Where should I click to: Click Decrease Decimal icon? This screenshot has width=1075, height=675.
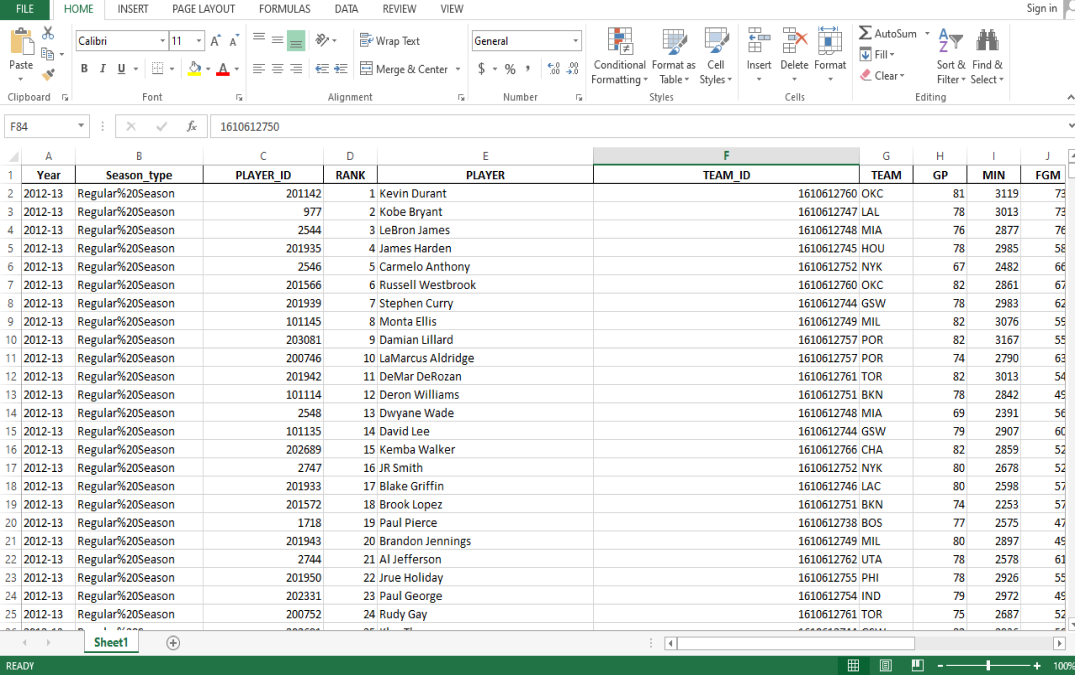coord(573,69)
